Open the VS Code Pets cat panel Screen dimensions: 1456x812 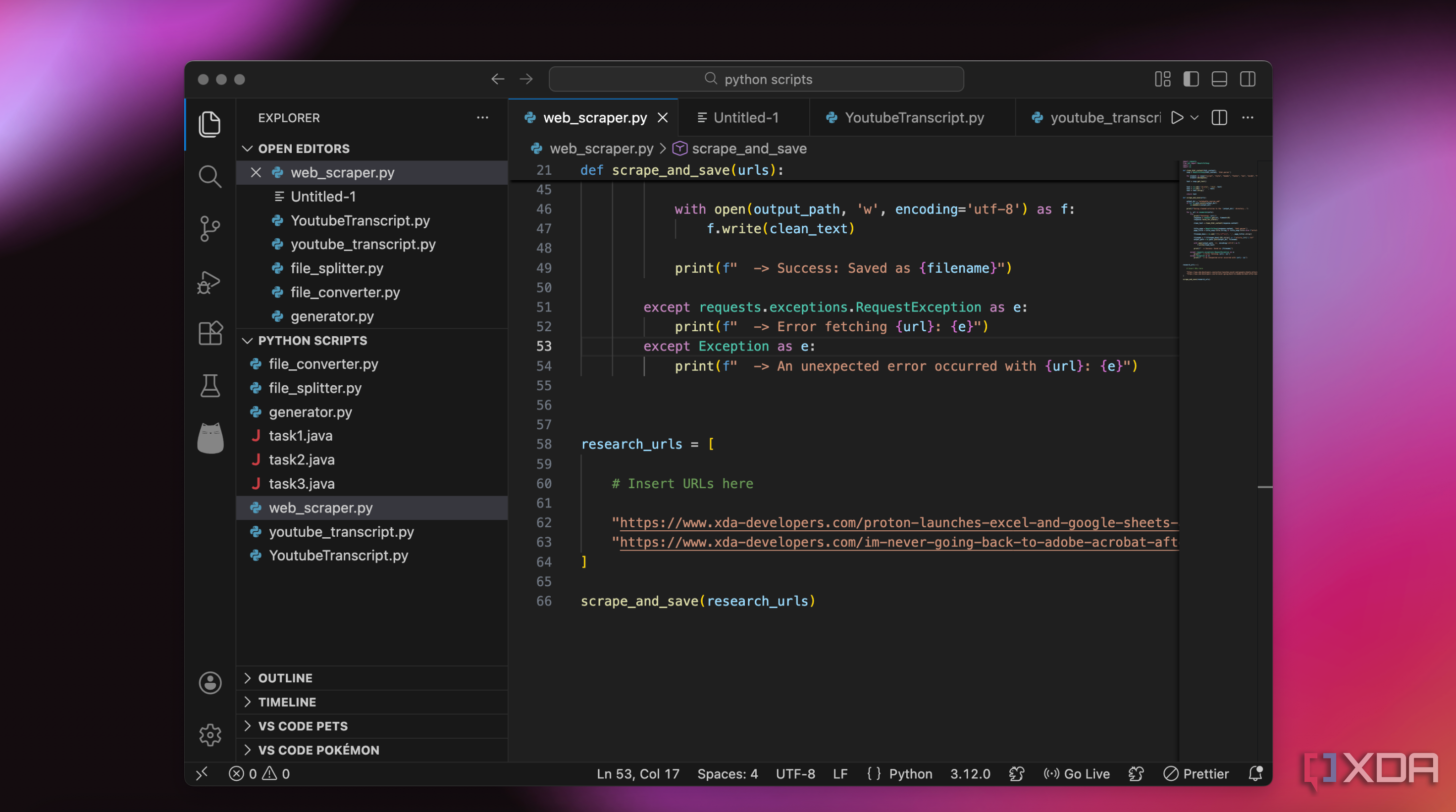[x=209, y=439]
